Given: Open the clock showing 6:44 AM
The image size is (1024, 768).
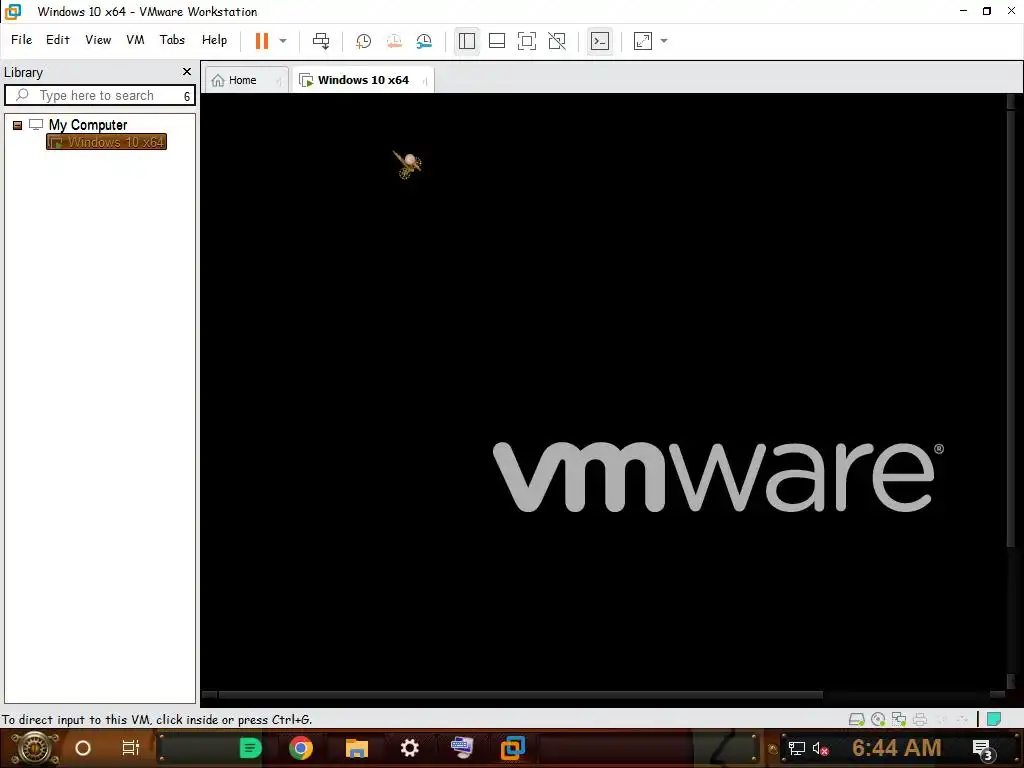Looking at the screenshot, I should tap(897, 748).
